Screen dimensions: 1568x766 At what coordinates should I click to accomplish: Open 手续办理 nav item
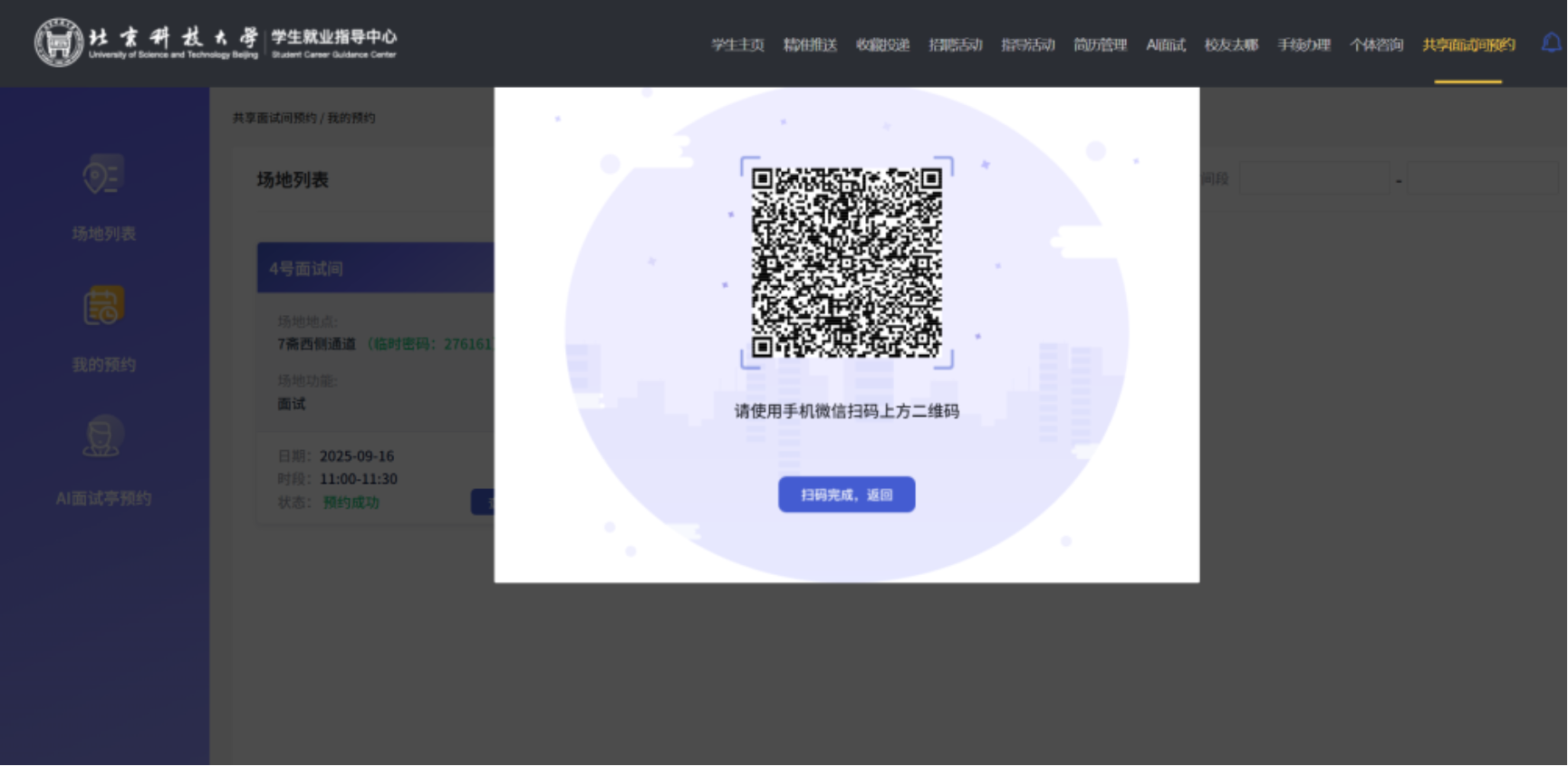tap(1303, 44)
